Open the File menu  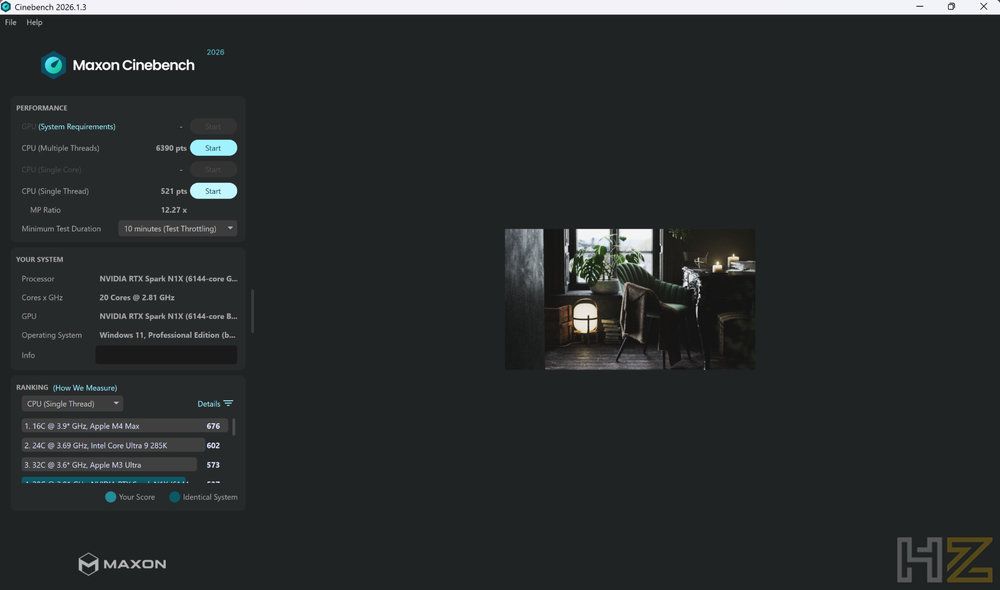[x=11, y=22]
